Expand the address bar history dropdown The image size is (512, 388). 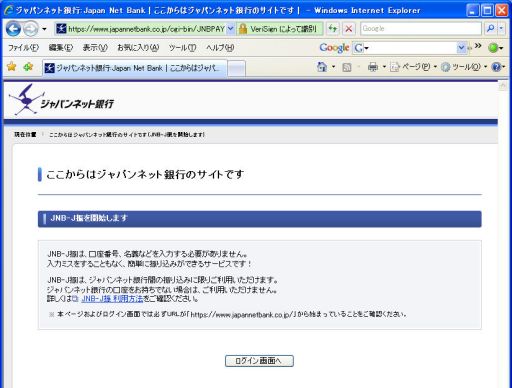click(x=230, y=29)
